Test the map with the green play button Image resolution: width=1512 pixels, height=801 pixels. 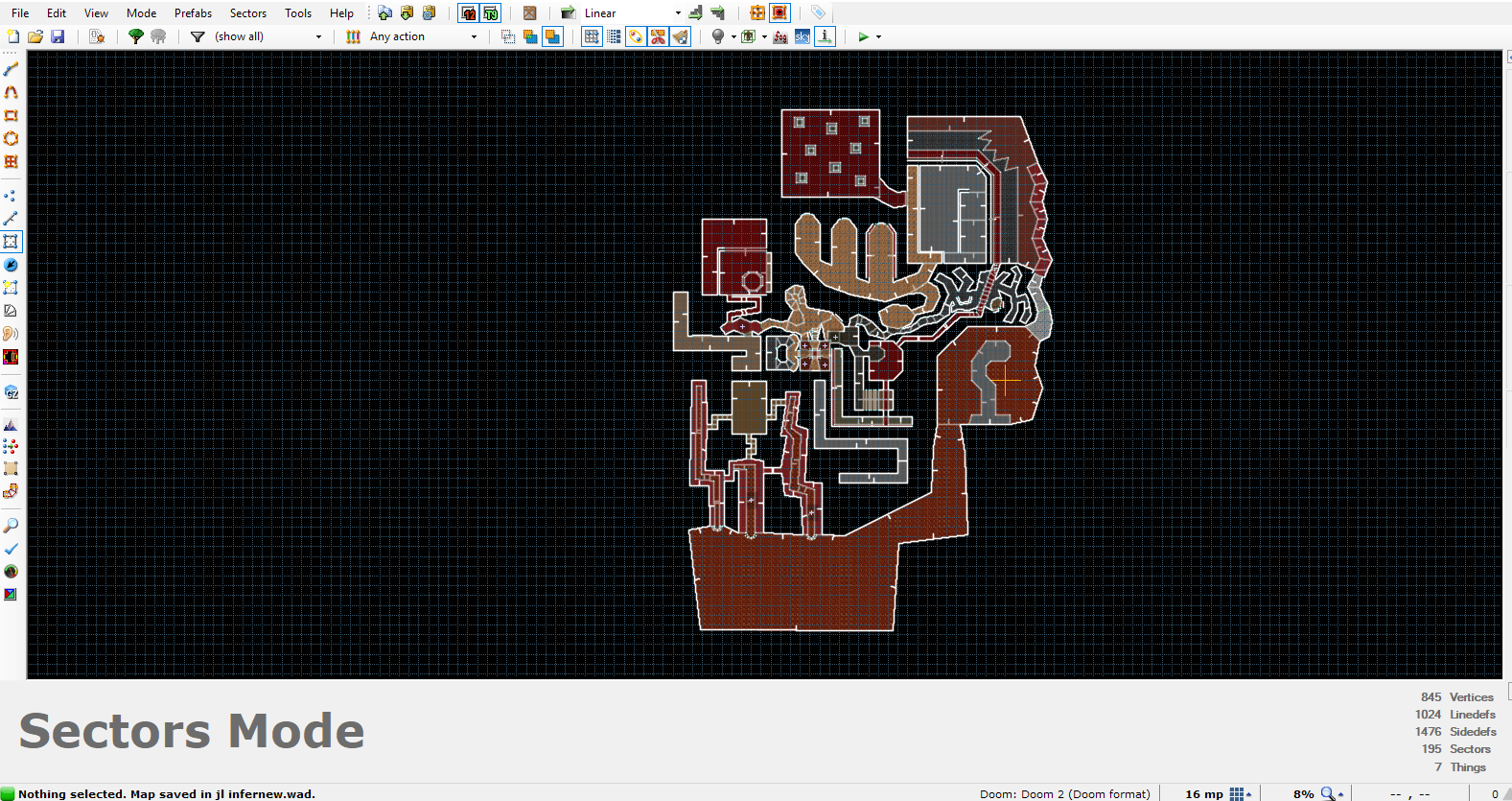tap(863, 36)
